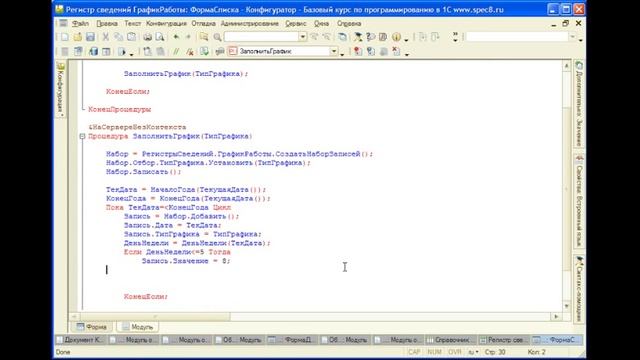Click the OVR indicator in the status bar
This screenshot has width=640, height=360.
coord(454,352)
